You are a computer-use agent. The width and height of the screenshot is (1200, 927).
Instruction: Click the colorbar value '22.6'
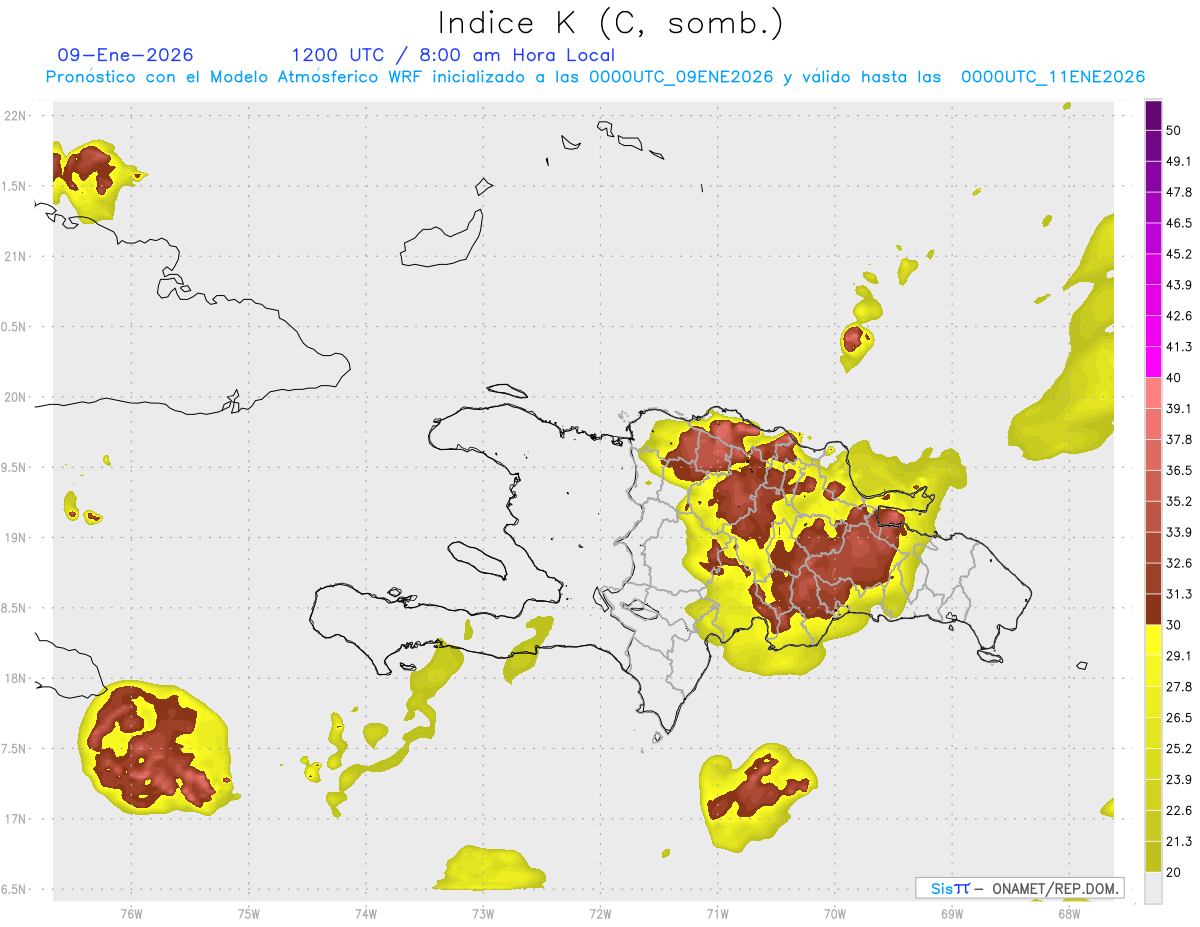[x=1180, y=810]
